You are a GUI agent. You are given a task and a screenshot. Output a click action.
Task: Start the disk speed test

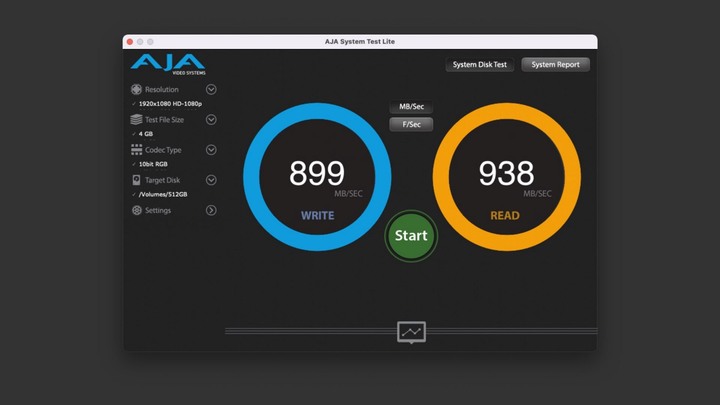coord(411,236)
